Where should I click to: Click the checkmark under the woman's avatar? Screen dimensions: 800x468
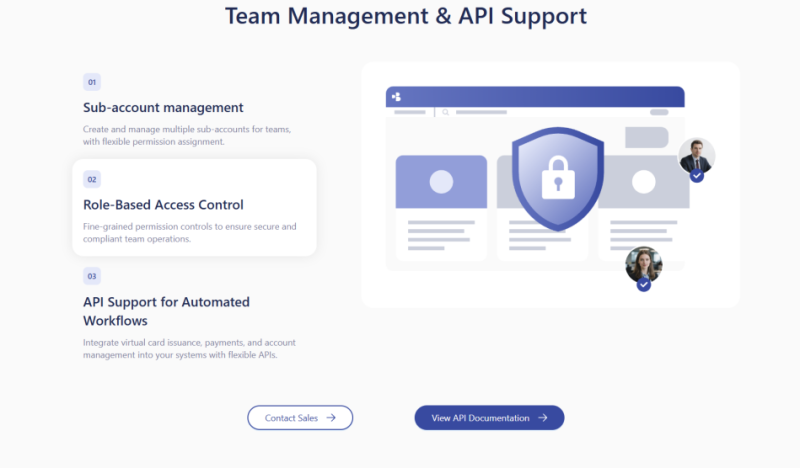click(644, 285)
